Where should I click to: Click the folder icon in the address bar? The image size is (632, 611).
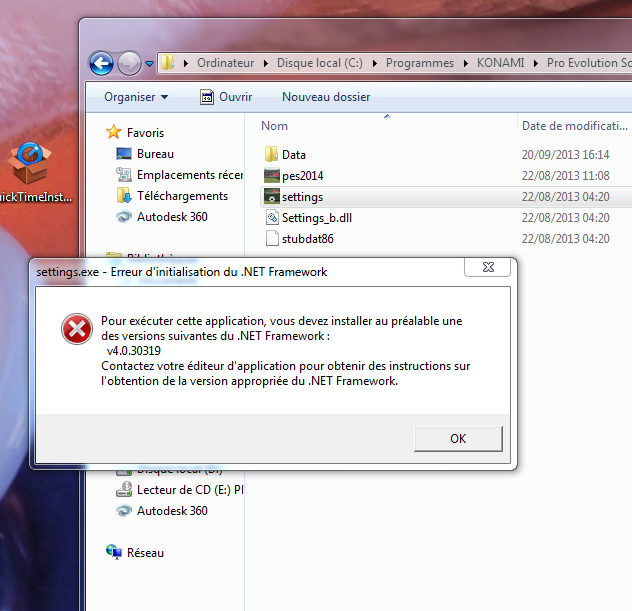coord(167,63)
